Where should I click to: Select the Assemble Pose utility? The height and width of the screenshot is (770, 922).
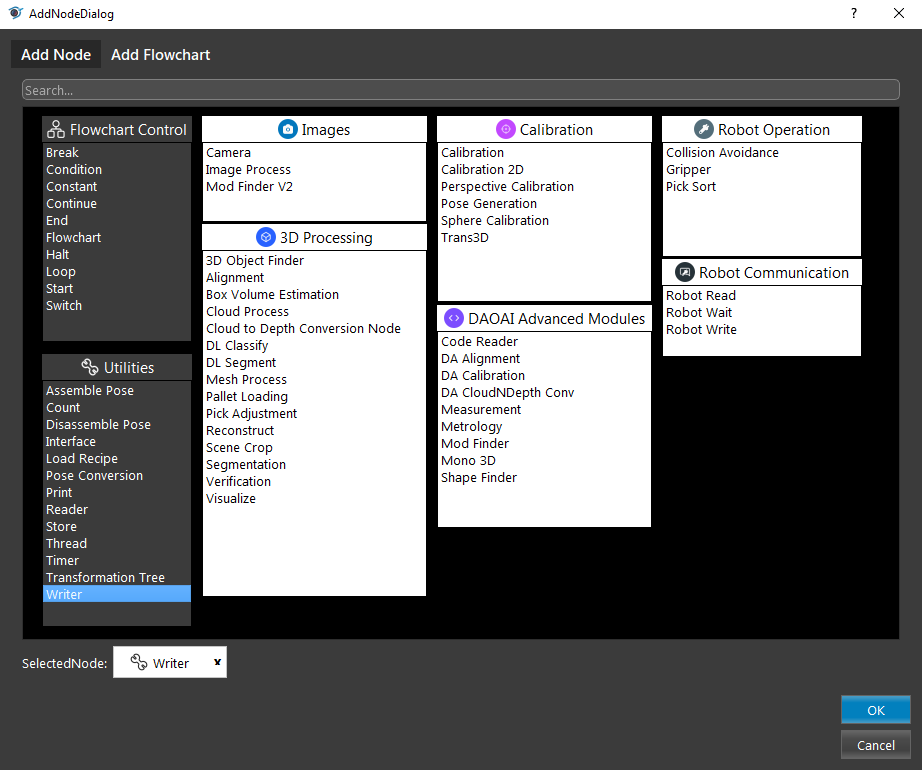pos(90,390)
